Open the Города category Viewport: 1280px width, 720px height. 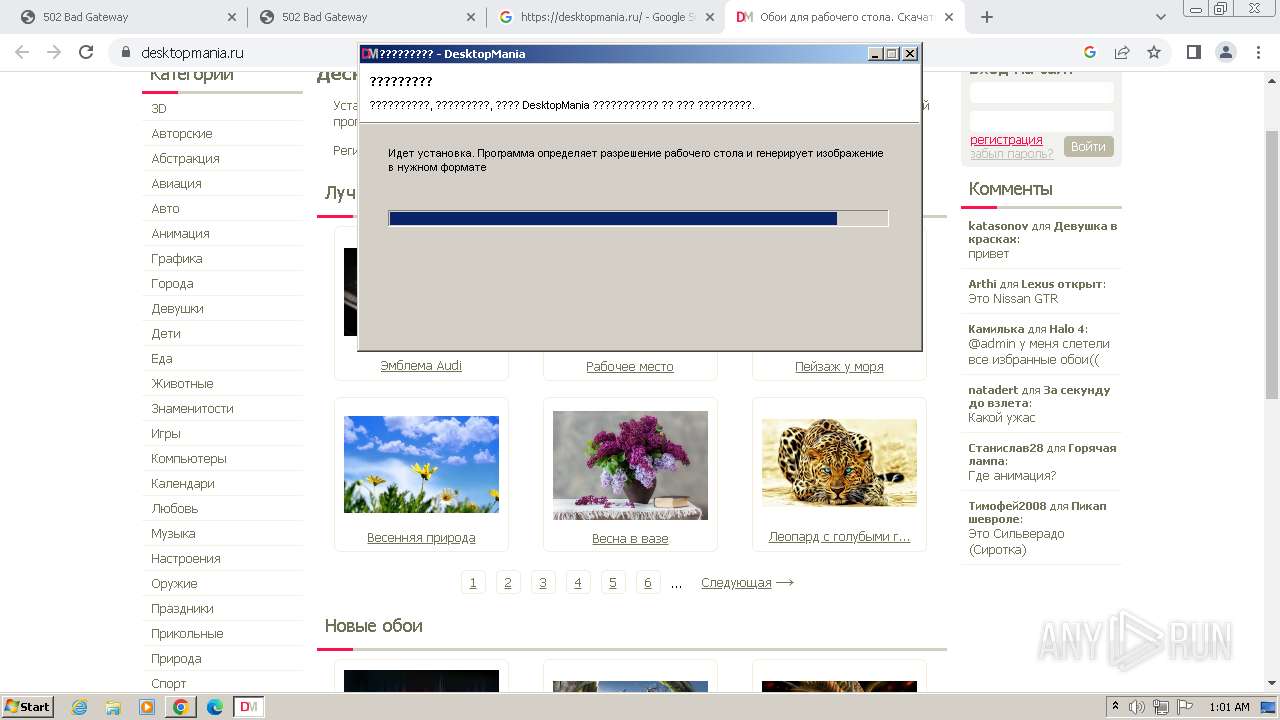pos(172,283)
